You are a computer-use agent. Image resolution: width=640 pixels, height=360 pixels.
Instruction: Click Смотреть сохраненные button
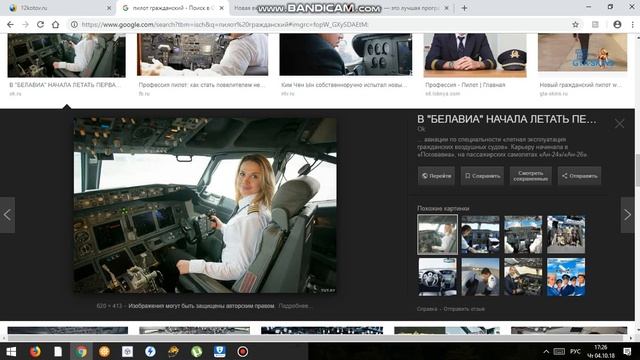pos(530,176)
